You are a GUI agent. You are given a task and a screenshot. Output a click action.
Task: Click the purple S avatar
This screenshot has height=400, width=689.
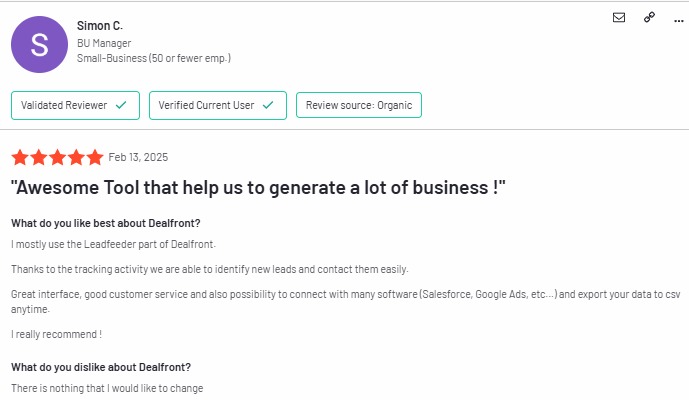(40, 44)
